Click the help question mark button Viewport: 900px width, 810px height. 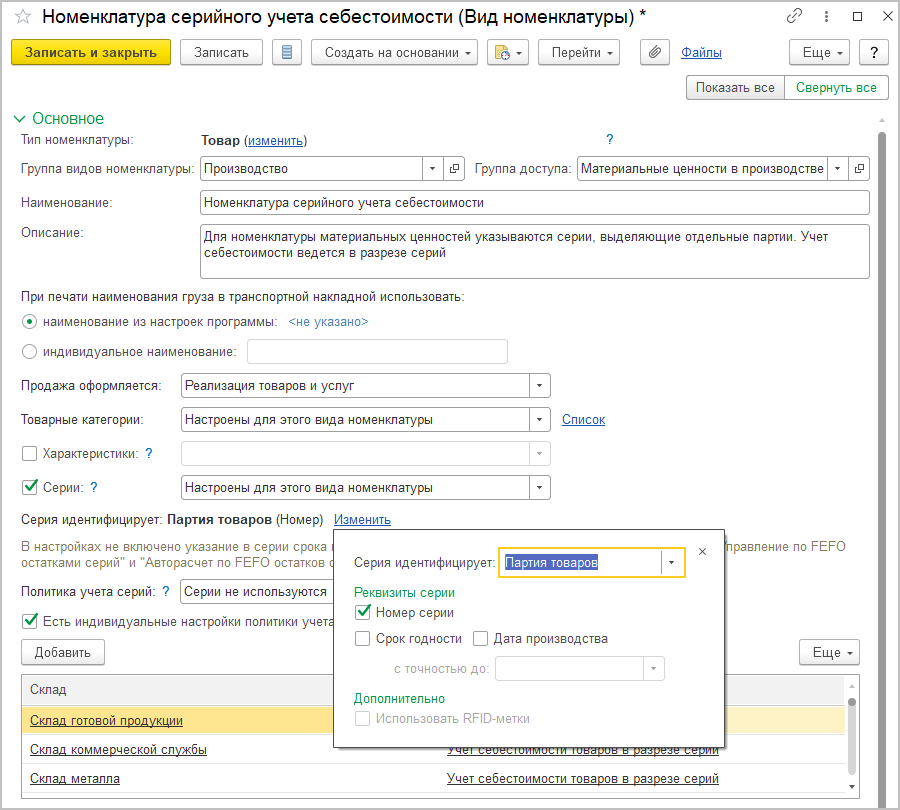tap(874, 53)
